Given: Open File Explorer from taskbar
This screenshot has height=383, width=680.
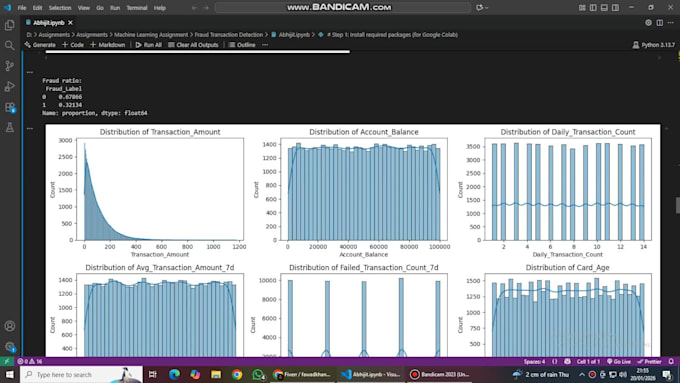Looking at the screenshot, I should point(216,374).
